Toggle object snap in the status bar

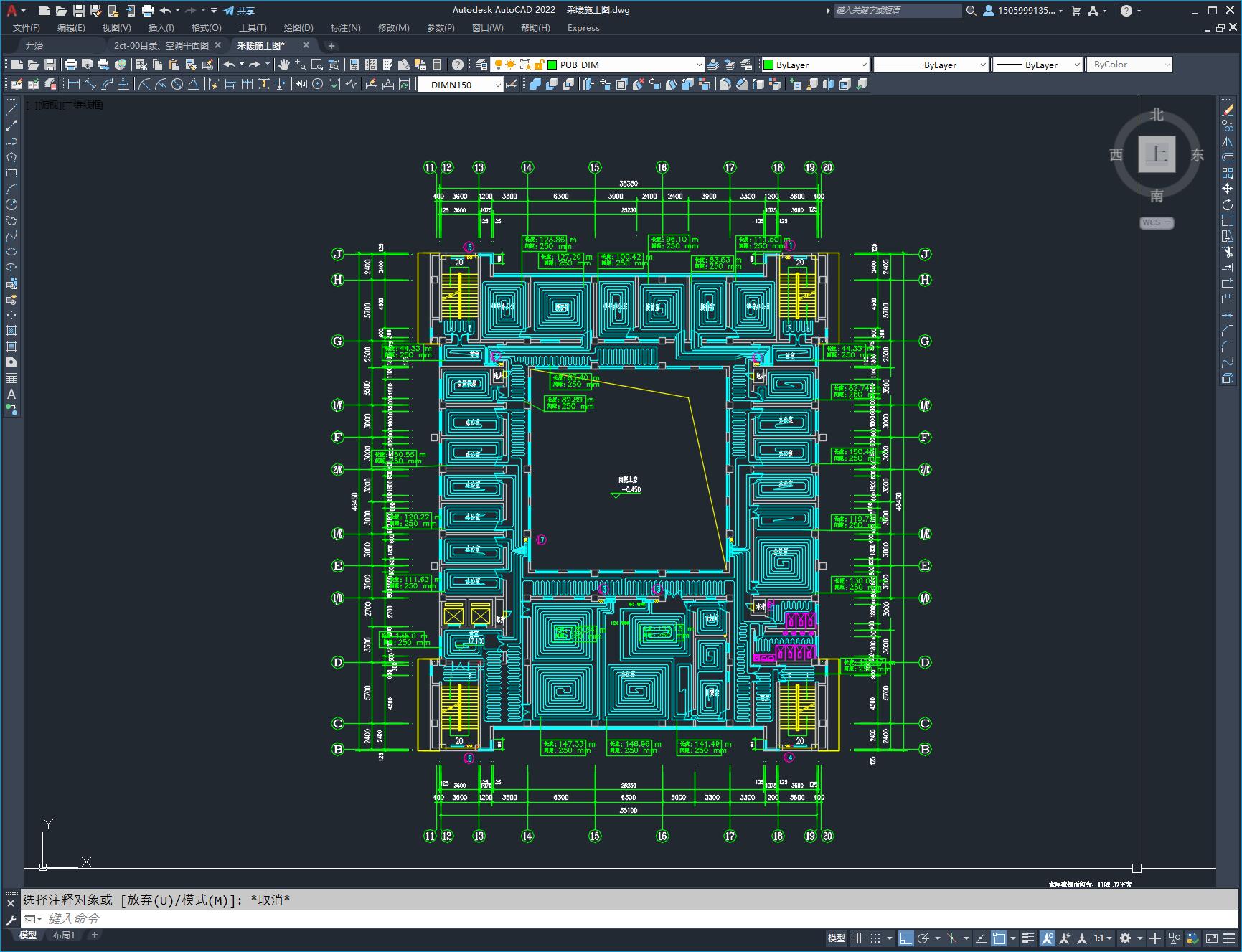(x=998, y=938)
